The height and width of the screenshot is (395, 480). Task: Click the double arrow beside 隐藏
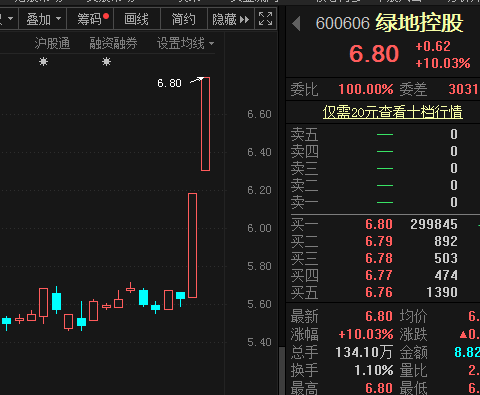[x=245, y=20]
